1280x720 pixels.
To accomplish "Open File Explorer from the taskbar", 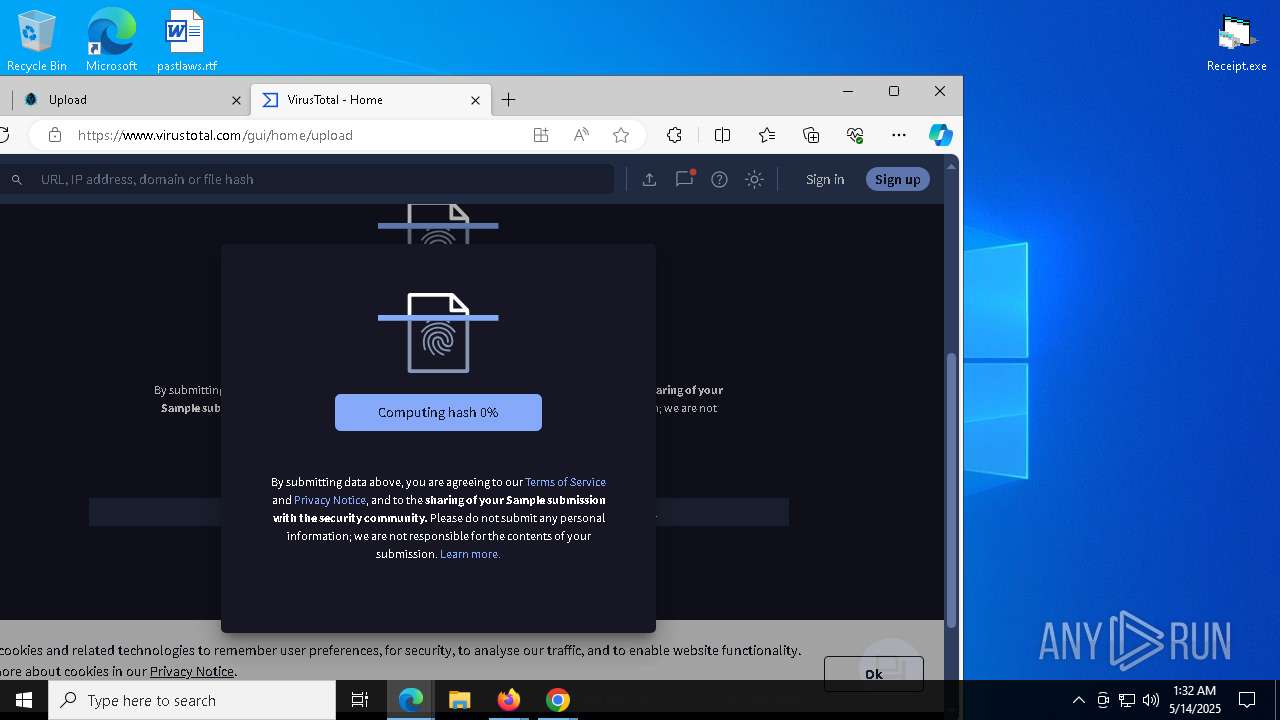I will tap(459, 700).
